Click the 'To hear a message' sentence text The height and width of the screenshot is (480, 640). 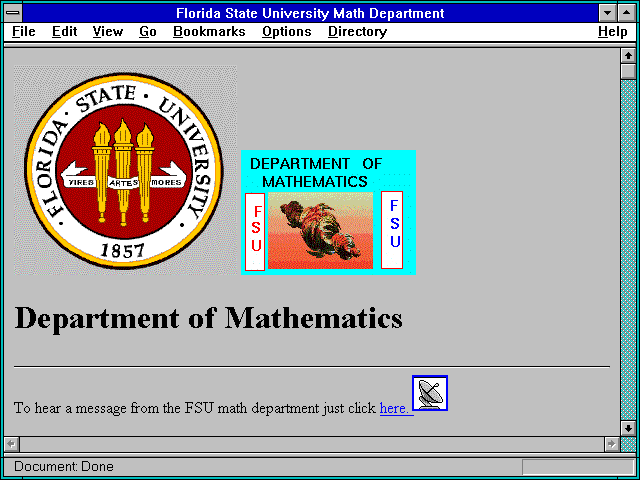pyautogui.click(x=195, y=408)
